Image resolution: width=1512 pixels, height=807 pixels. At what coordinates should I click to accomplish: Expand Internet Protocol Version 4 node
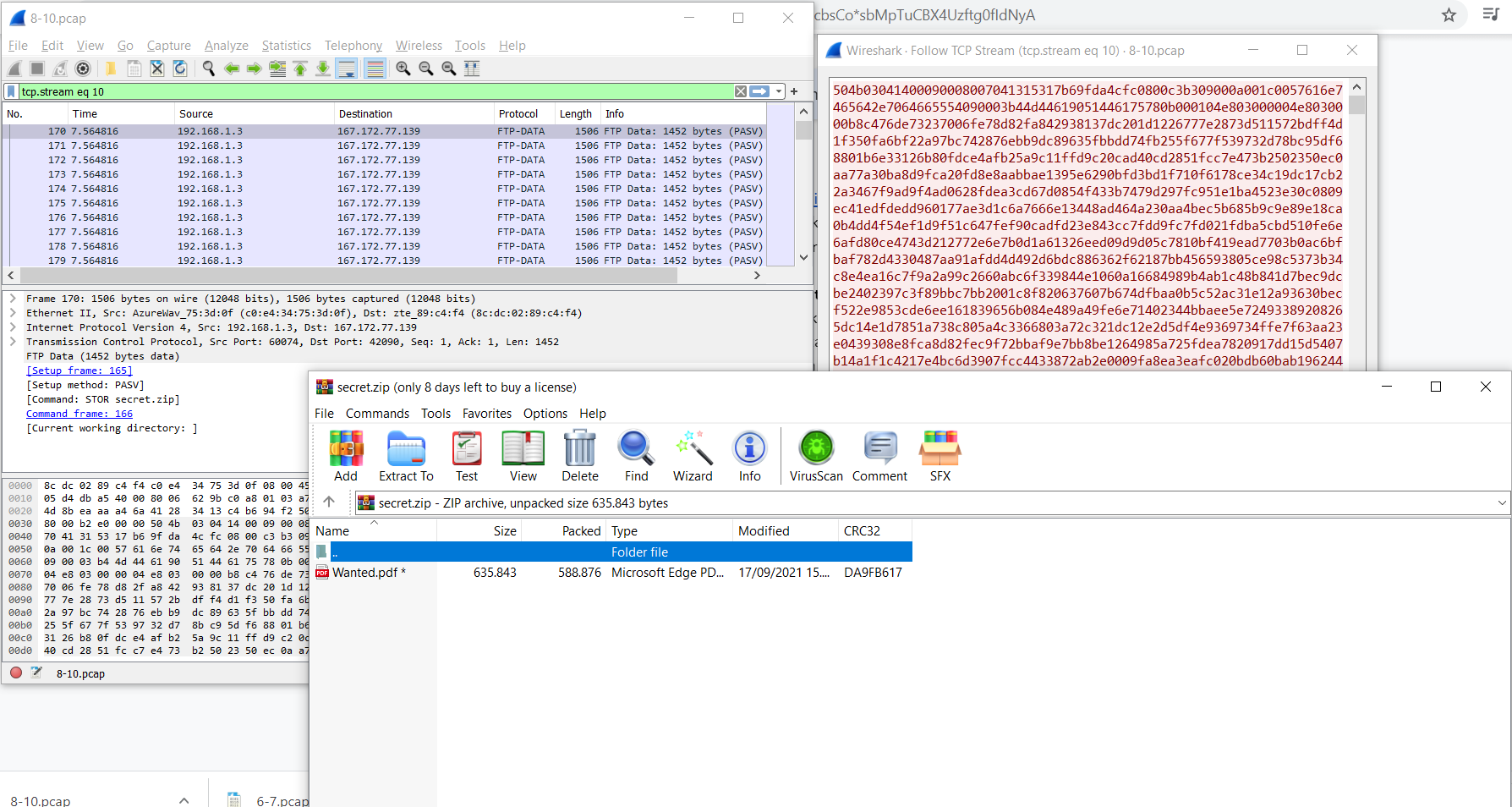pyautogui.click(x=13, y=327)
